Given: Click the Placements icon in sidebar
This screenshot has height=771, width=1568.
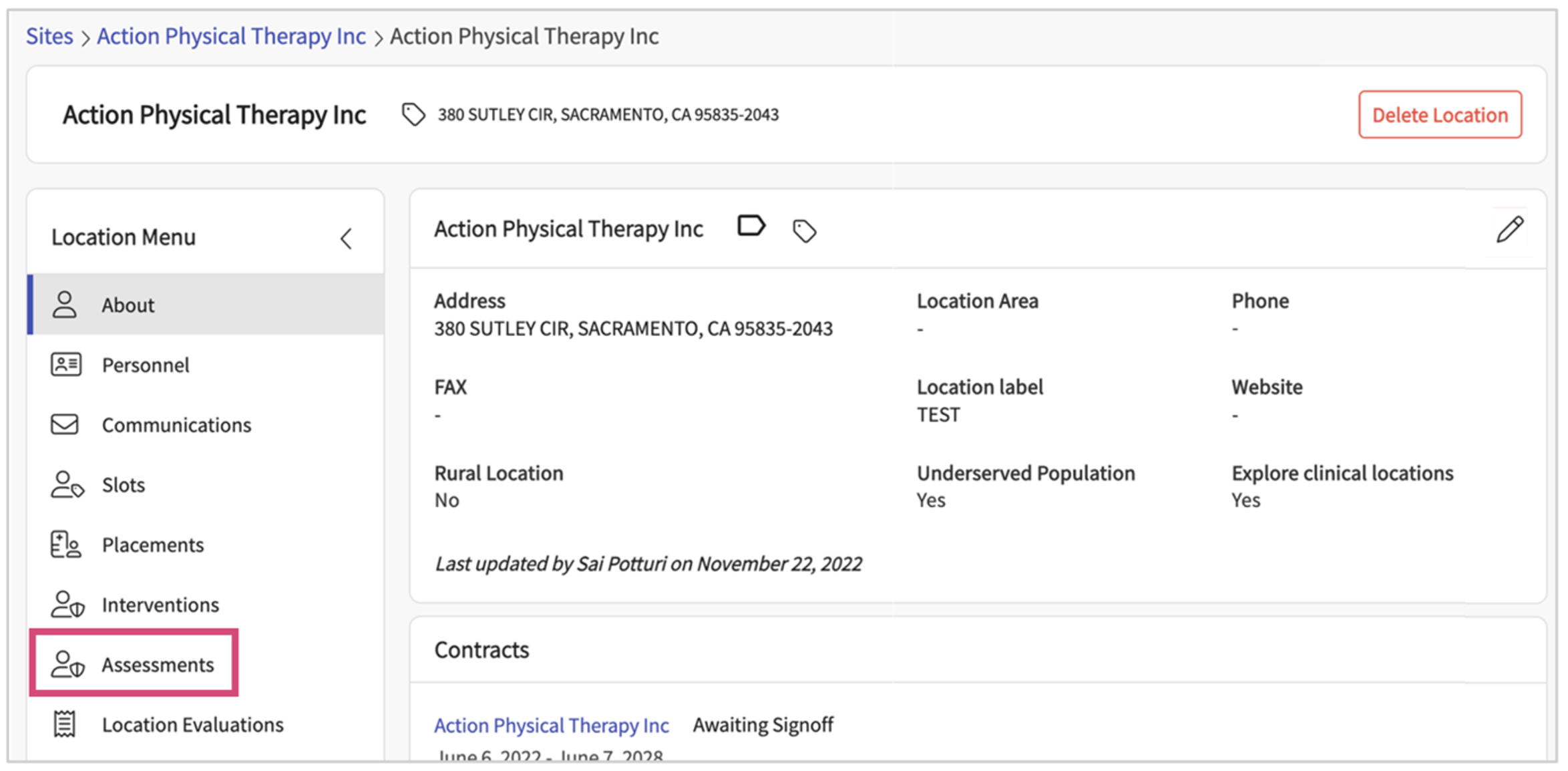Looking at the screenshot, I should 65,545.
